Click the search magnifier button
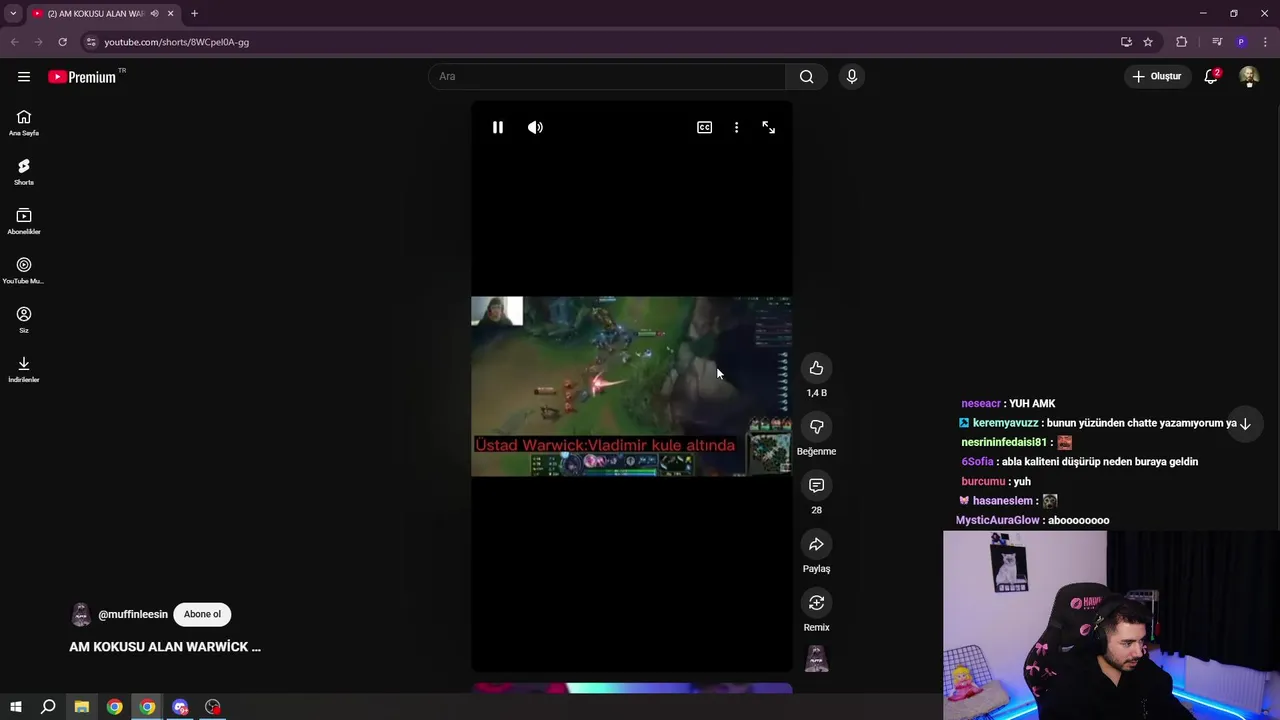This screenshot has height=720, width=1280. coord(806,77)
